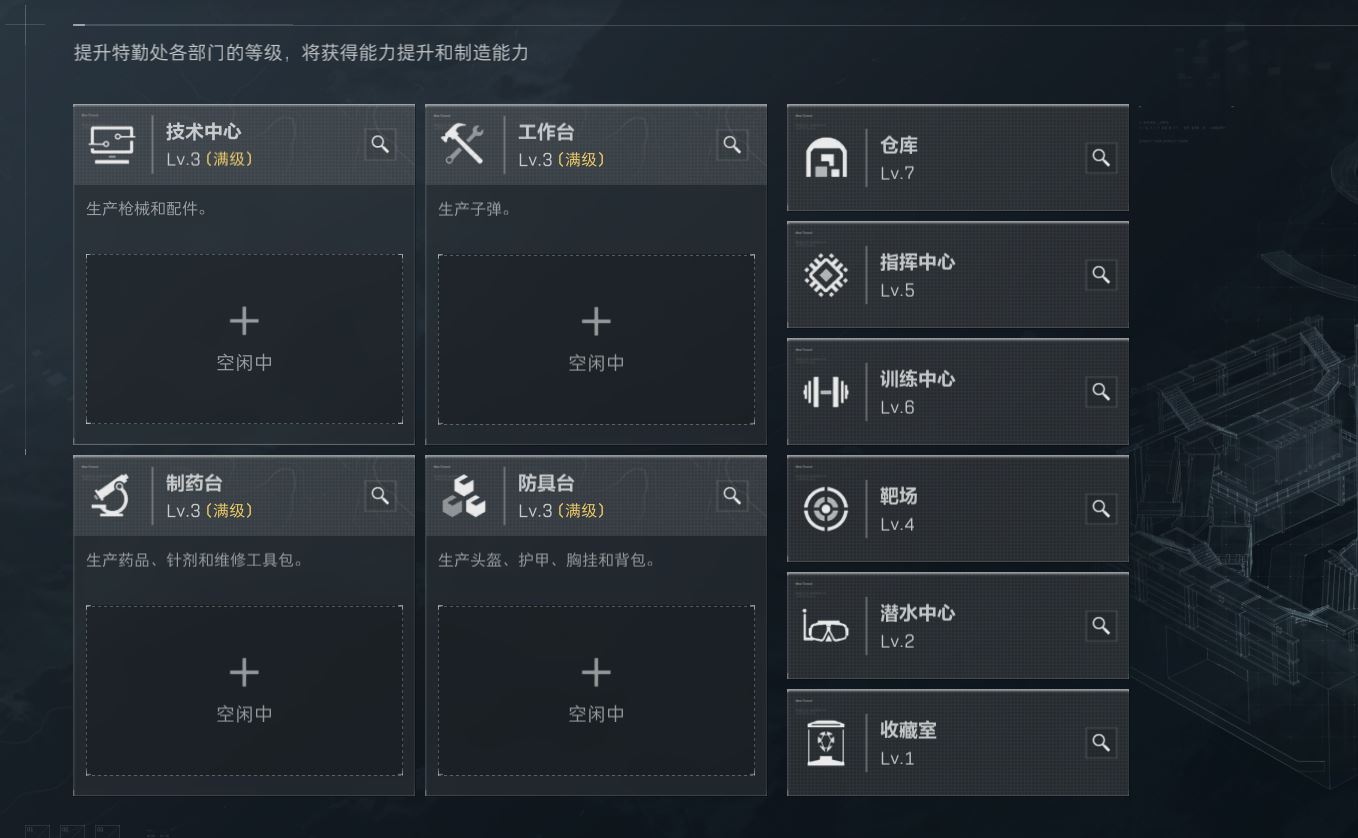Click the magnifier icon for 仓库

(x=1101, y=158)
